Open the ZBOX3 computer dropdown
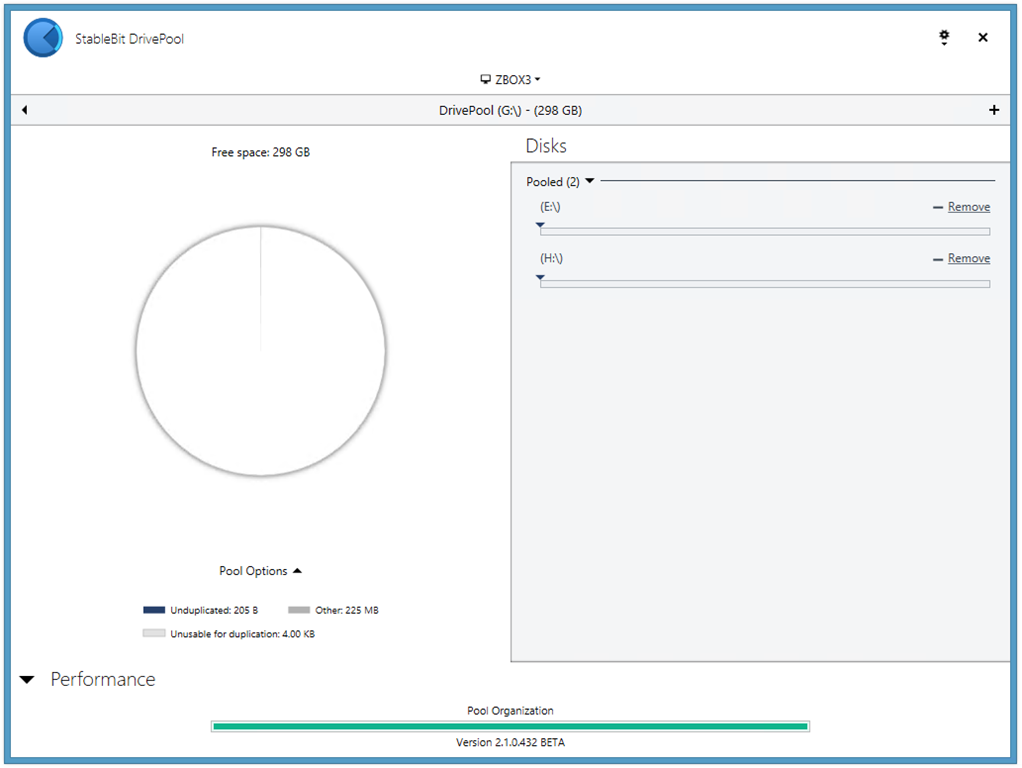This screenshot has height=768, width=1022. pos(510,80)
